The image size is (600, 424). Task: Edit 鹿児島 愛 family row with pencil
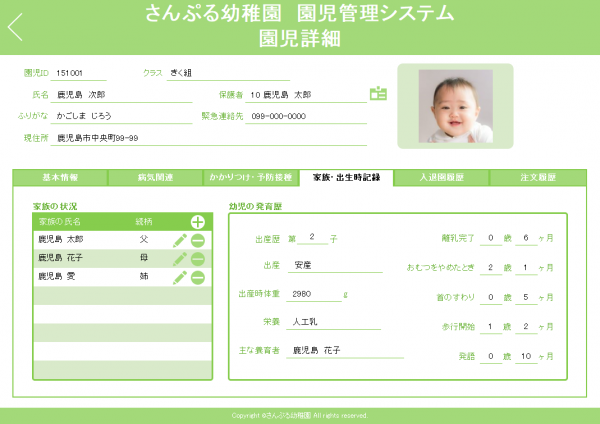click(179, 277)
